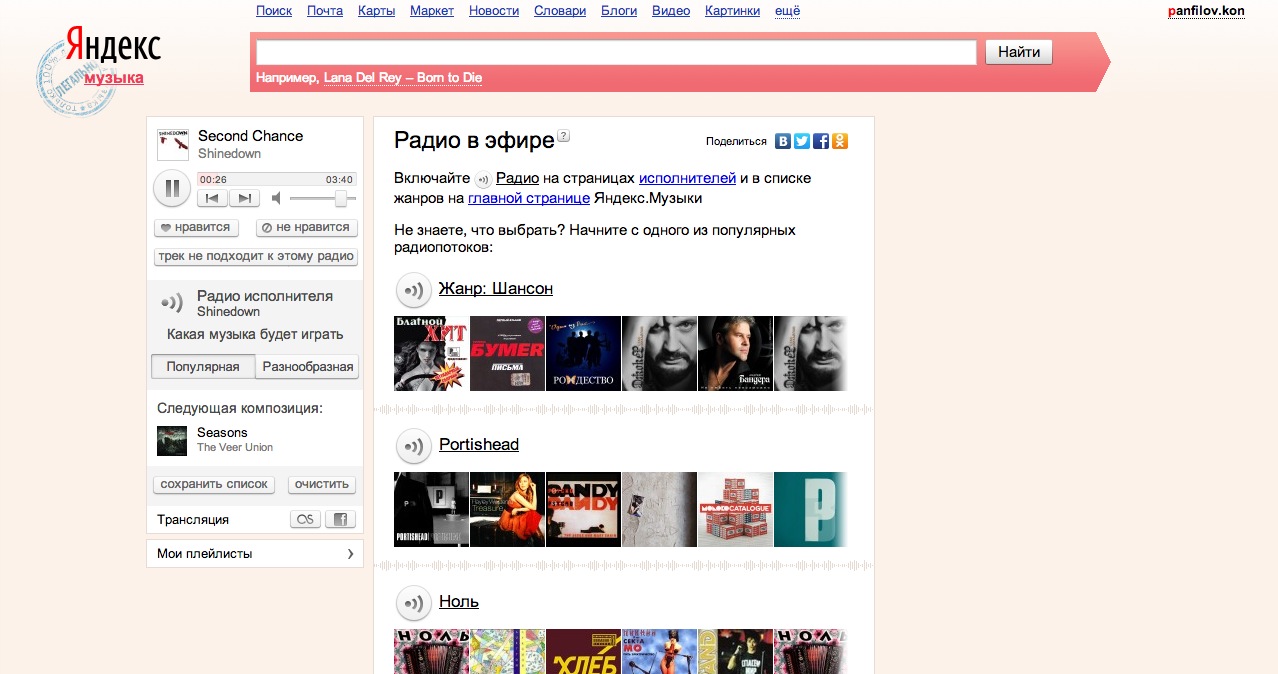Viewport: 1278px width, 674px height.
Task: Open the Бумер album cover
Action: pyautogui.click(x=508, y=353)
